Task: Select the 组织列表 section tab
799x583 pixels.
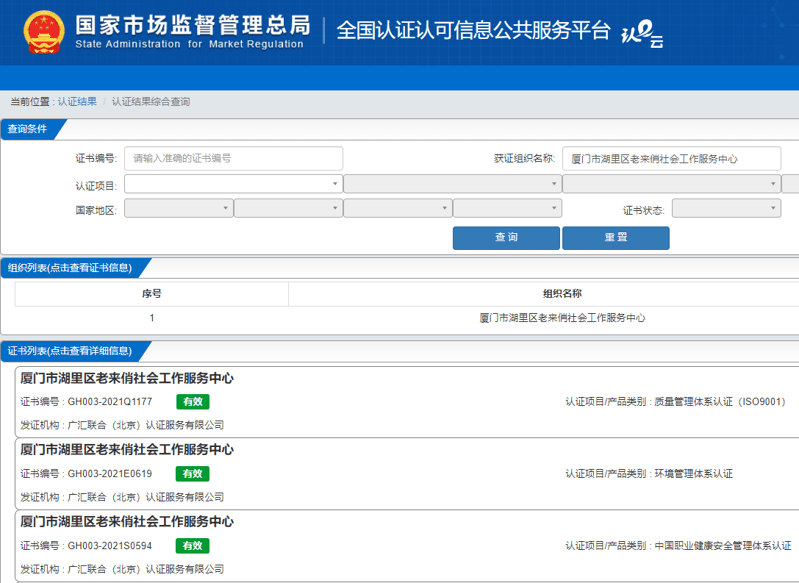Action: pos(70,267)
